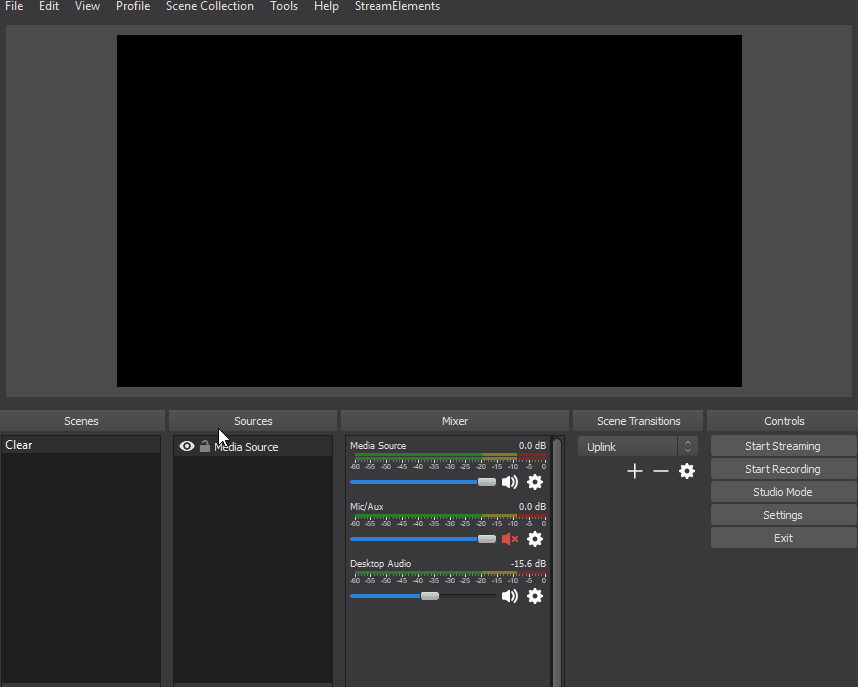Toggle the lock on Media Source
Viewport: 858px width, 687px height.
click(x=205, y=447)
